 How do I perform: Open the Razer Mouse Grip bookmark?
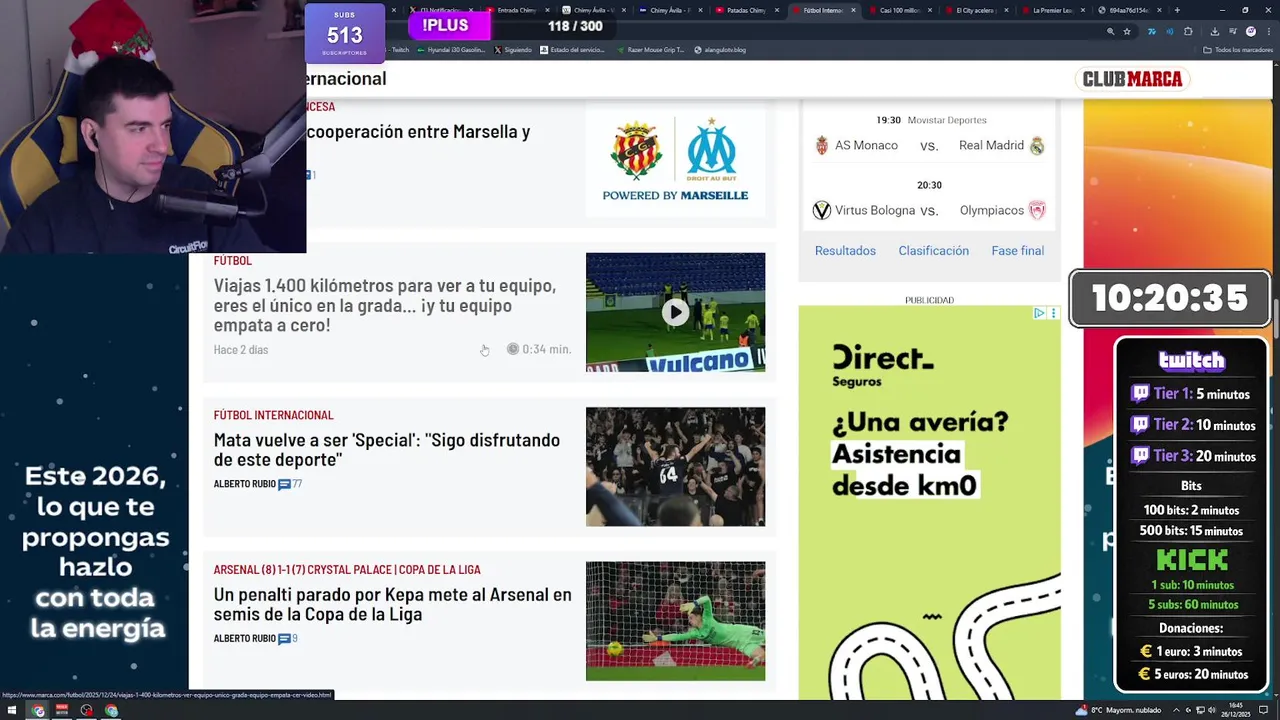tap(651, 49)
